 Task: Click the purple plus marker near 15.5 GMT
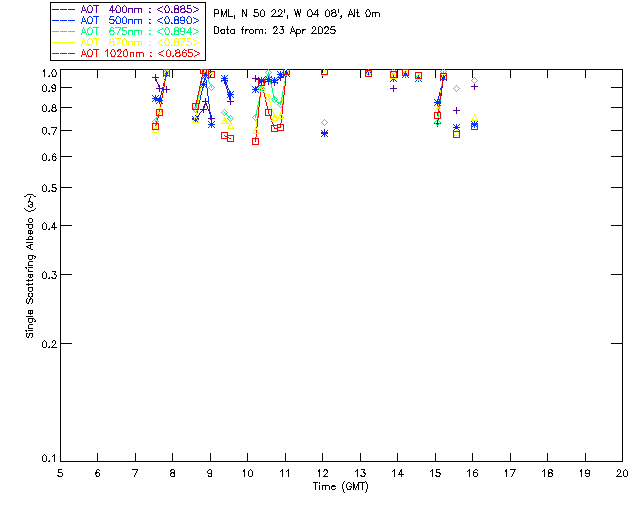point(457,111)
